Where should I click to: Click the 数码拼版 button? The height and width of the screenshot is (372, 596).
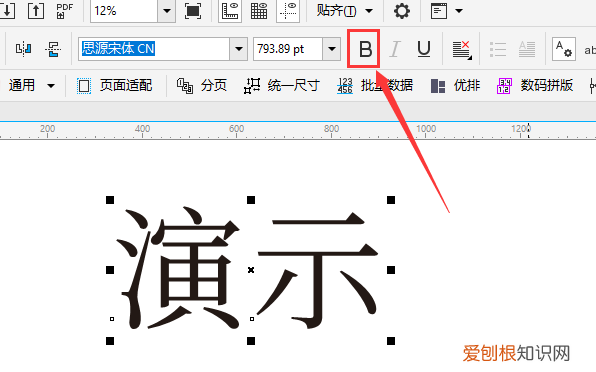[535, 85]
